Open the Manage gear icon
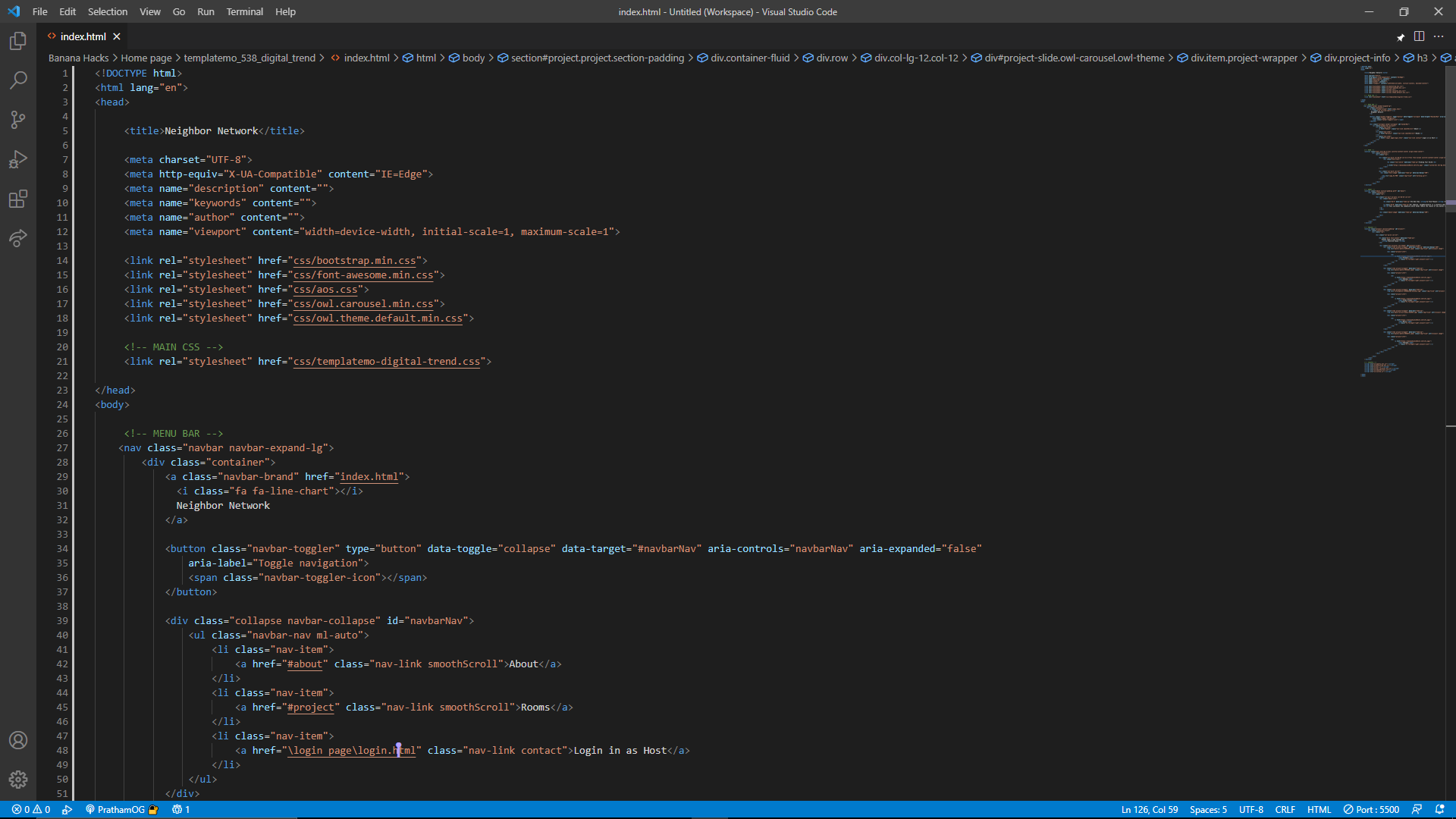The image size is (1456, 819). tap(18, 780)
